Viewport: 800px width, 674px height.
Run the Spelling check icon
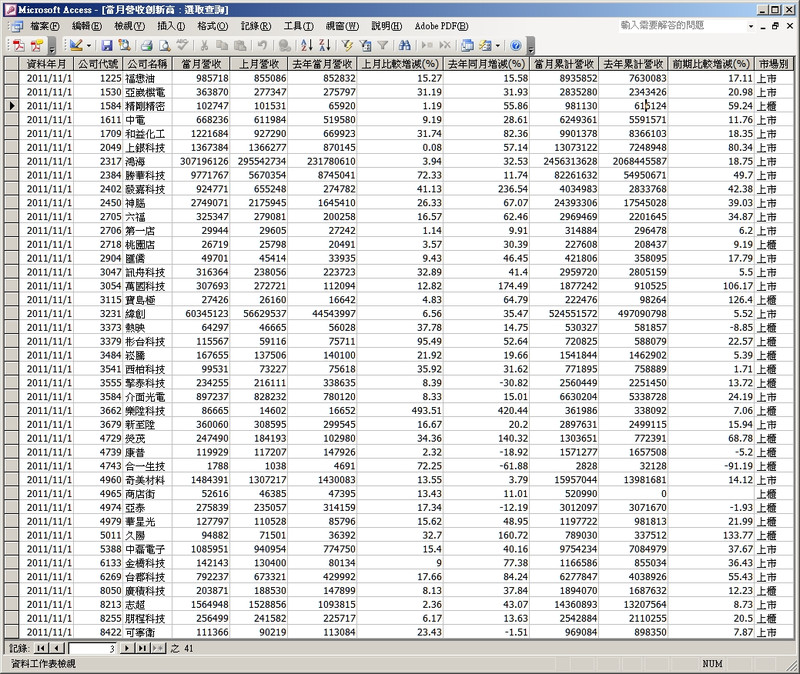(x=182, y=45)
